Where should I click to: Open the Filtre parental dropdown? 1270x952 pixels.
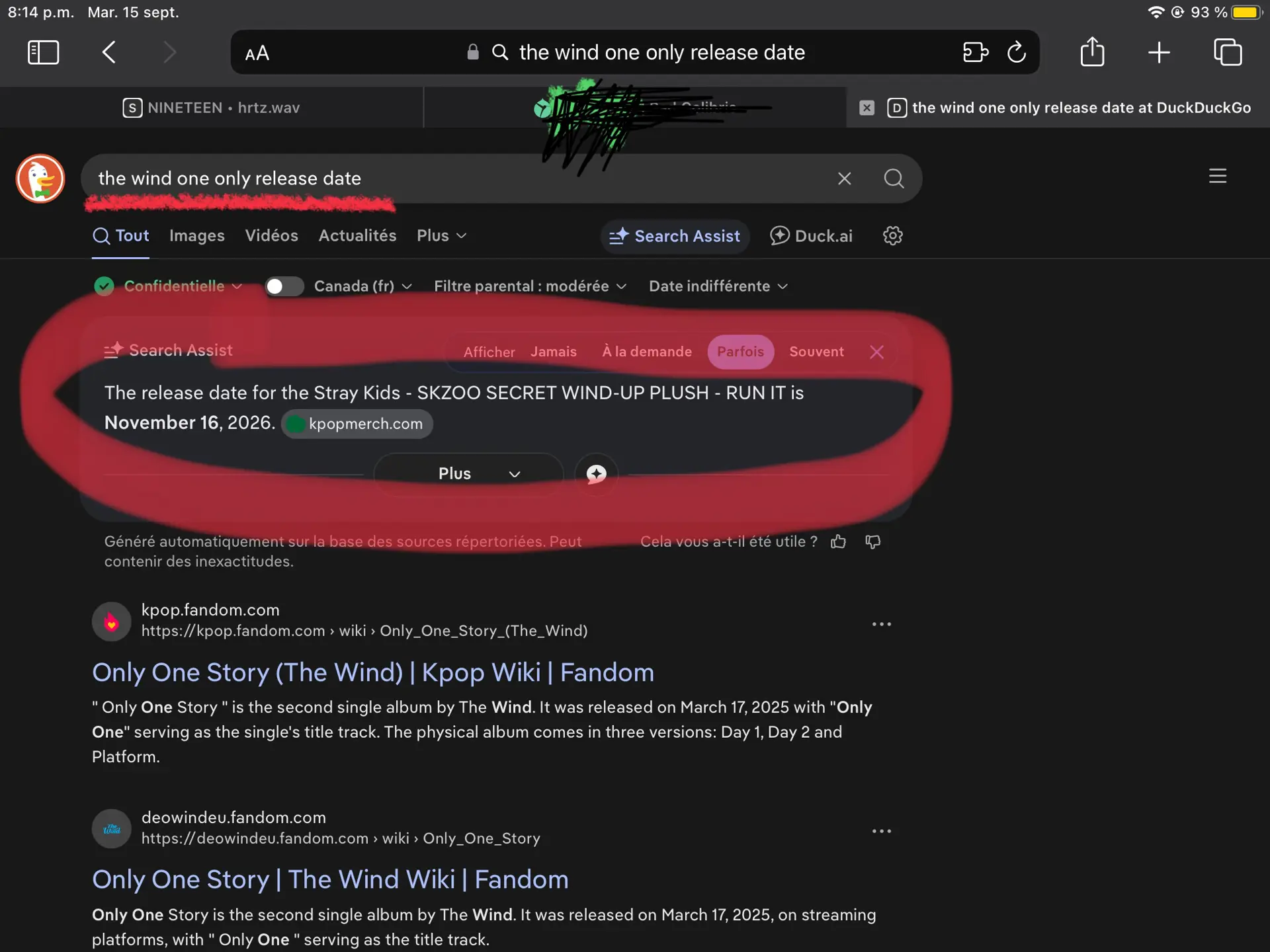[530, 286]
